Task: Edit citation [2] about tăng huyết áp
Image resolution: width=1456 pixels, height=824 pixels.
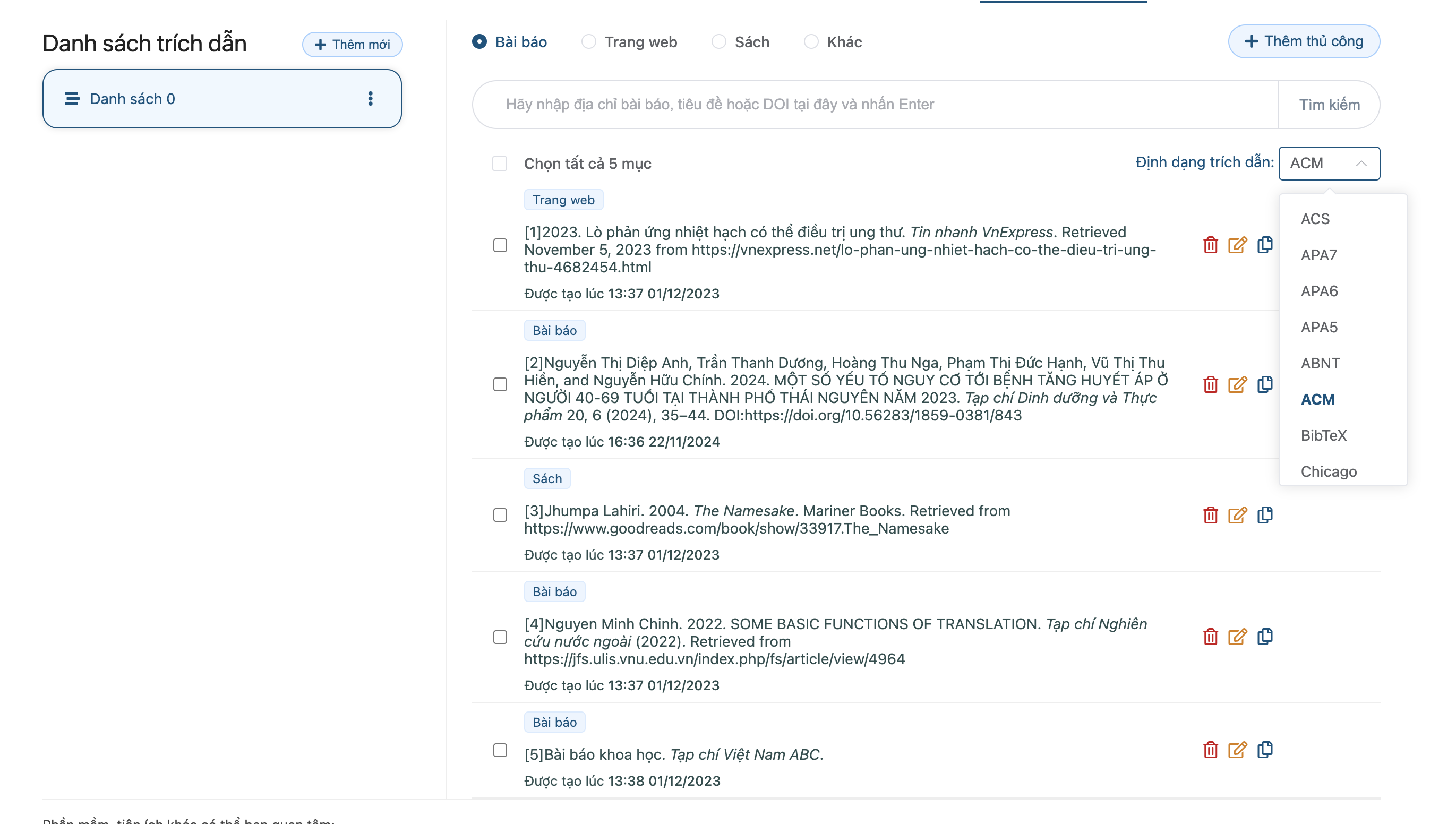Action: coord(1238,385)
